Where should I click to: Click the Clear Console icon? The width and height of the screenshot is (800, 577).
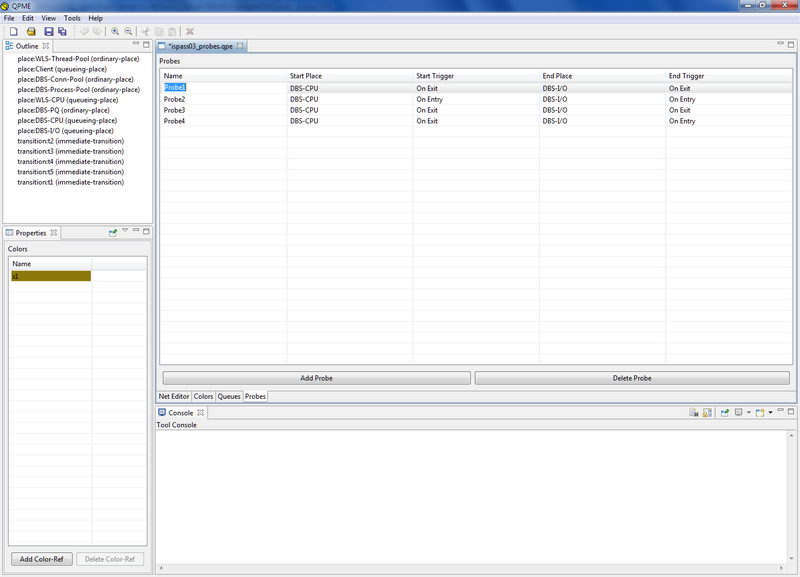[x=693, y=412]
